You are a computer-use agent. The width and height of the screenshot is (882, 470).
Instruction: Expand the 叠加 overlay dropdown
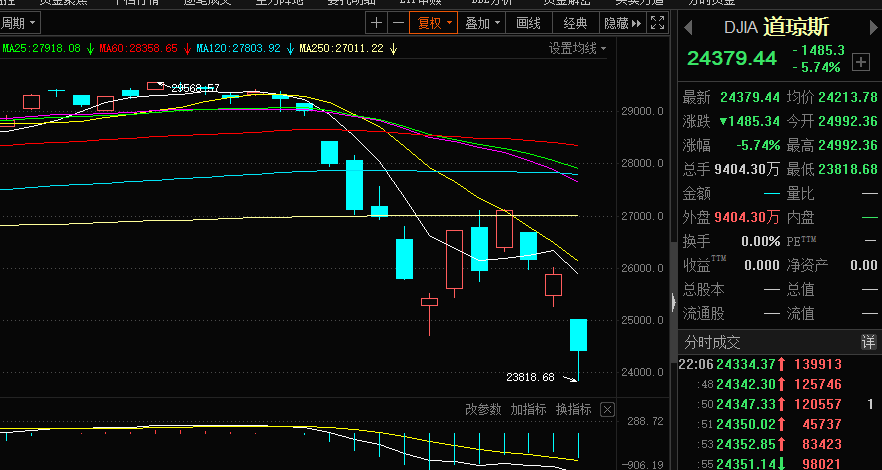pos(484,22)
